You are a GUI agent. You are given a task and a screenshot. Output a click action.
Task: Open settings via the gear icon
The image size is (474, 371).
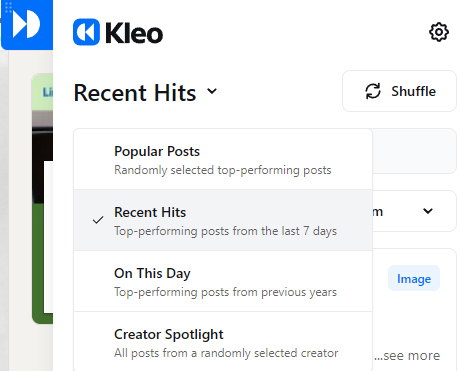click(x=439, y=32)
